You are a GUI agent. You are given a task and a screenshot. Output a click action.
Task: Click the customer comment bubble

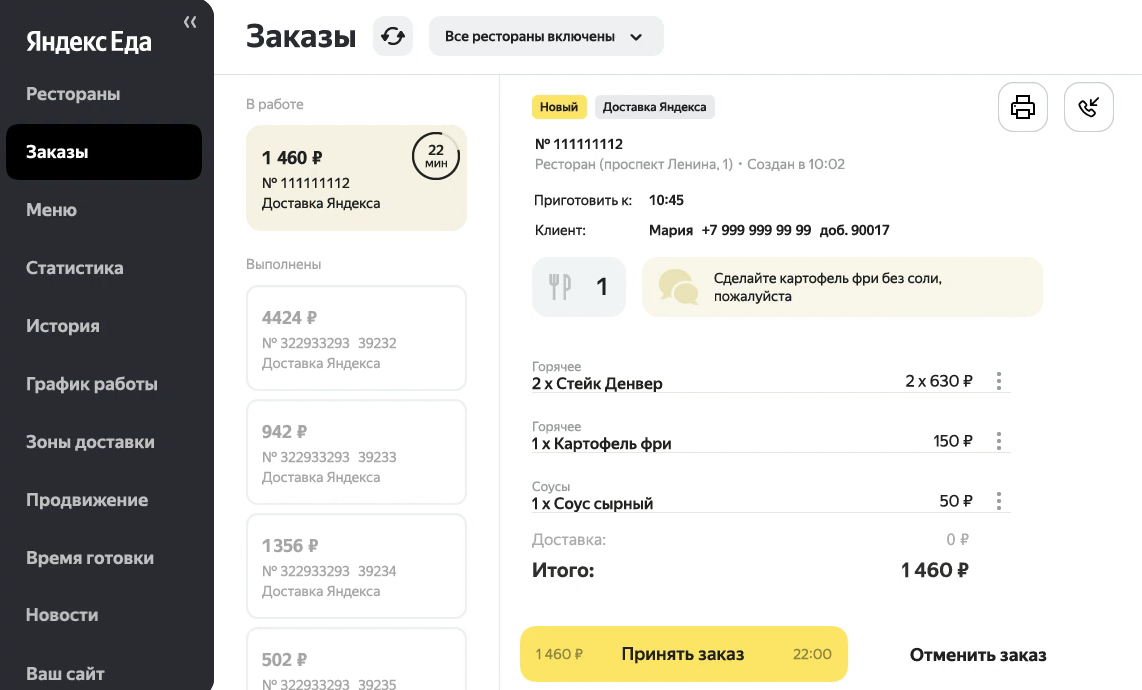pyautogui.click(x=842, y=287)
